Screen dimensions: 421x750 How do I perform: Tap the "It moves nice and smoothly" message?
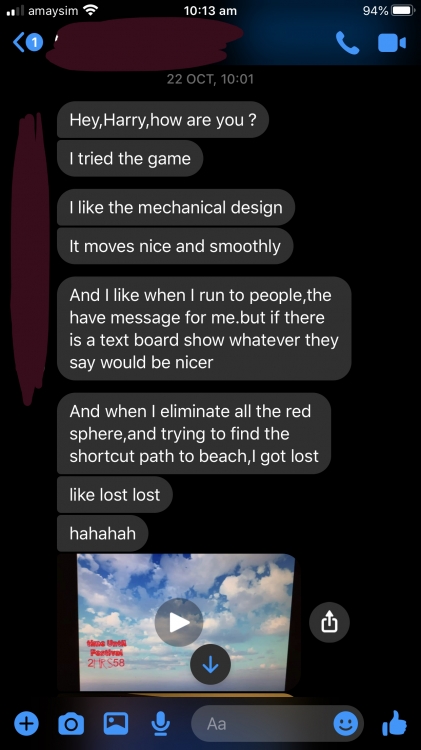(175, 246)
